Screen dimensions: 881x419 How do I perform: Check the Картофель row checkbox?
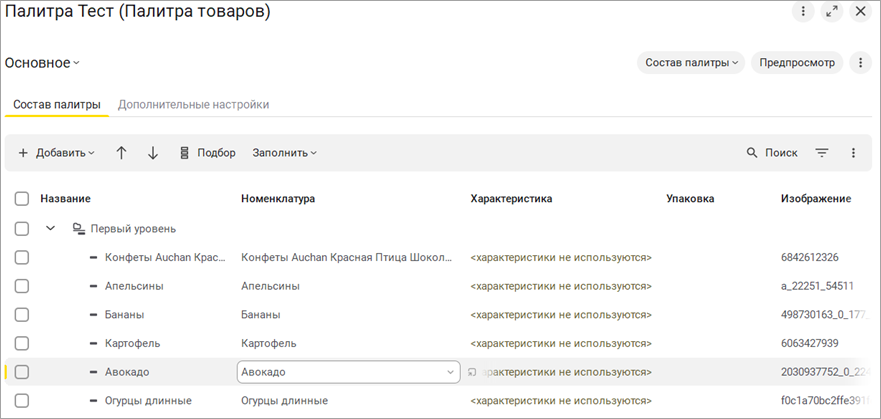pyautogui.click(x=22, y=343)
